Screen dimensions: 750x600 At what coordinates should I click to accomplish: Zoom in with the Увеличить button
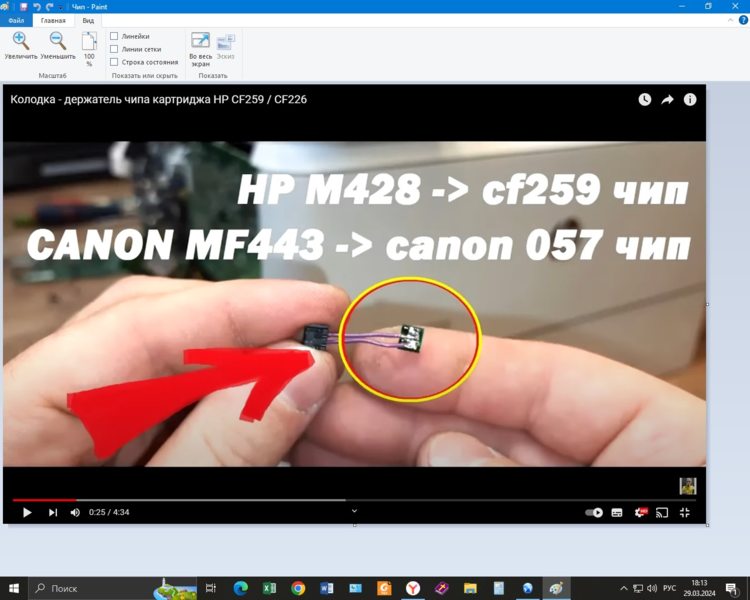click(x=21, y=45)
